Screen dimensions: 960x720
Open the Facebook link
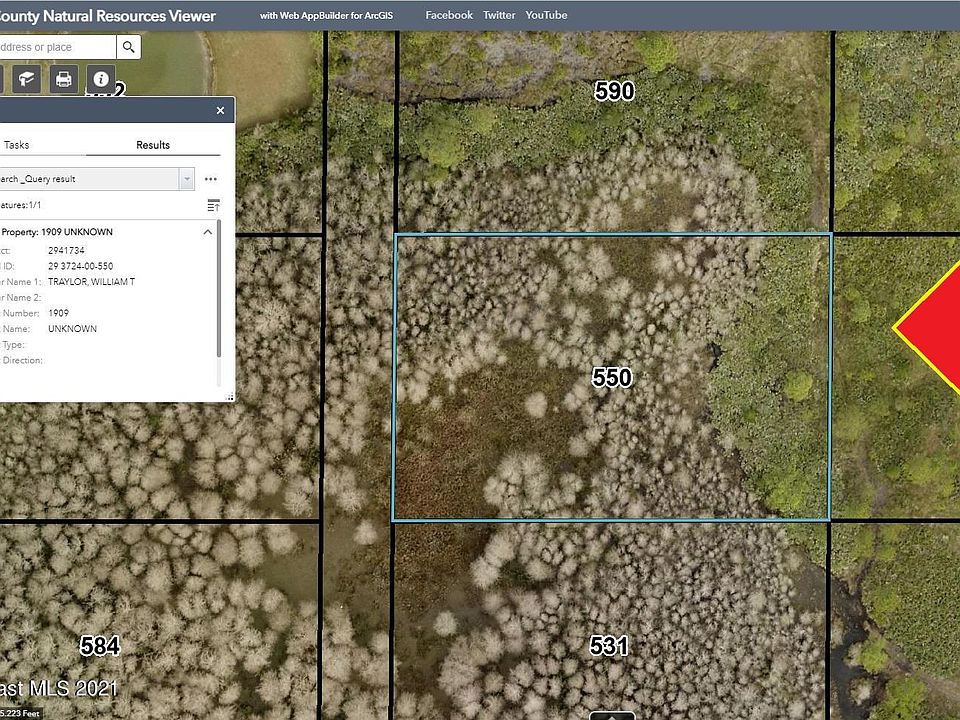click(449, 15)
